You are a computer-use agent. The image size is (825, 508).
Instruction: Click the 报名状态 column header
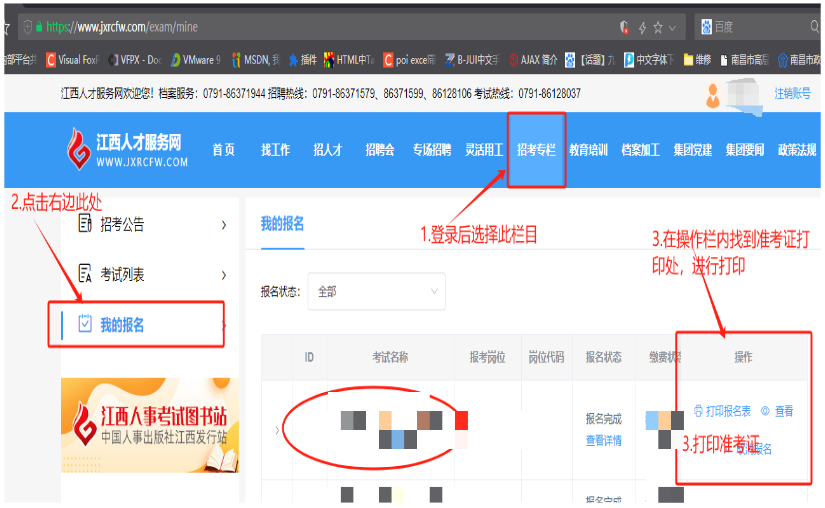pos(603,358)
